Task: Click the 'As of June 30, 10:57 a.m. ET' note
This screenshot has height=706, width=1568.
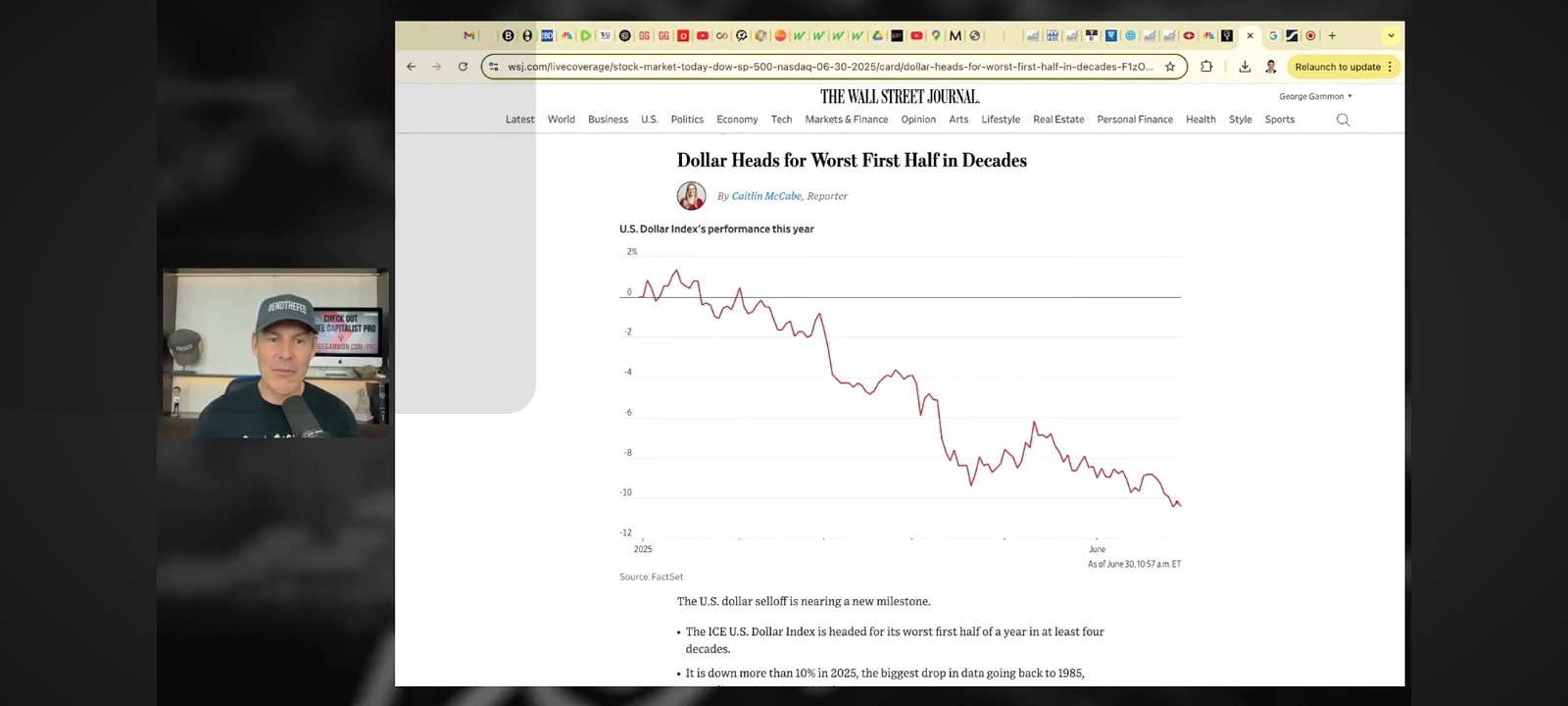Action: (x=1134, y=565)
